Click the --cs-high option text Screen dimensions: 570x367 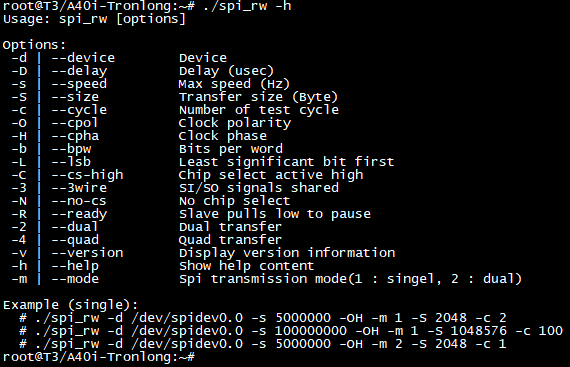coord(87,175)
